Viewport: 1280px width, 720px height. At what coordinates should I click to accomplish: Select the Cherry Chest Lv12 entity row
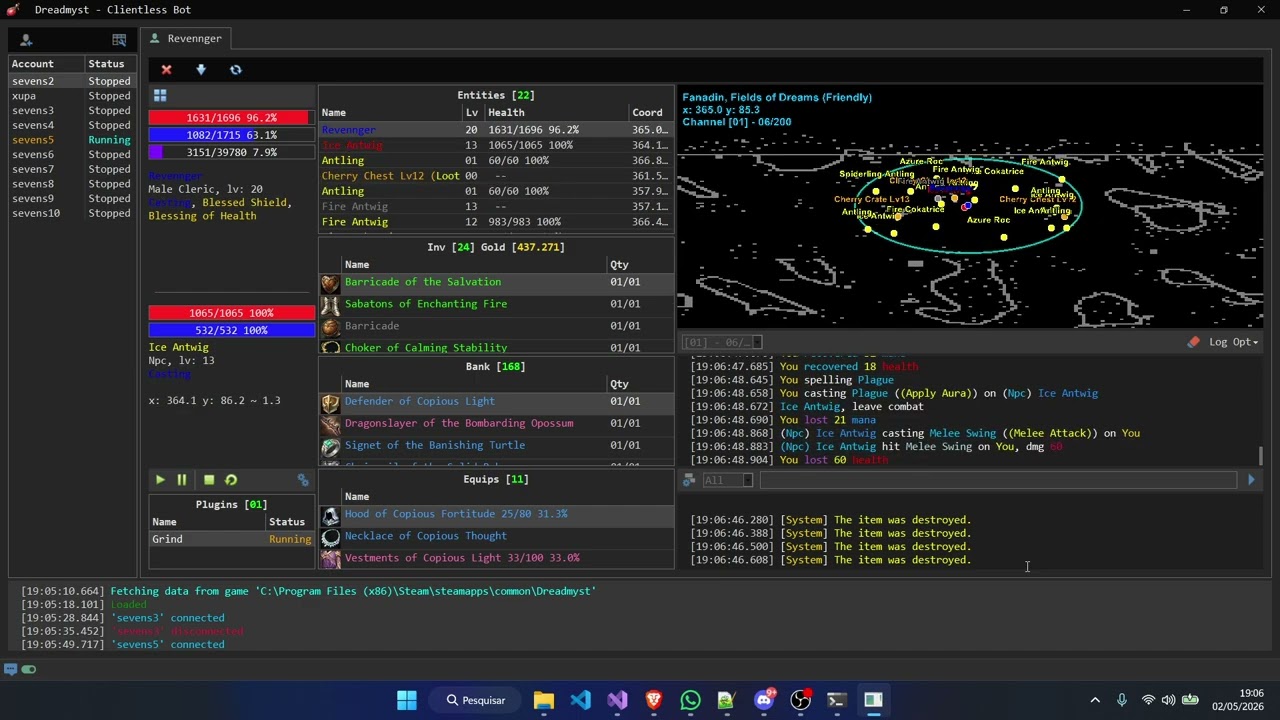[495, 176]
